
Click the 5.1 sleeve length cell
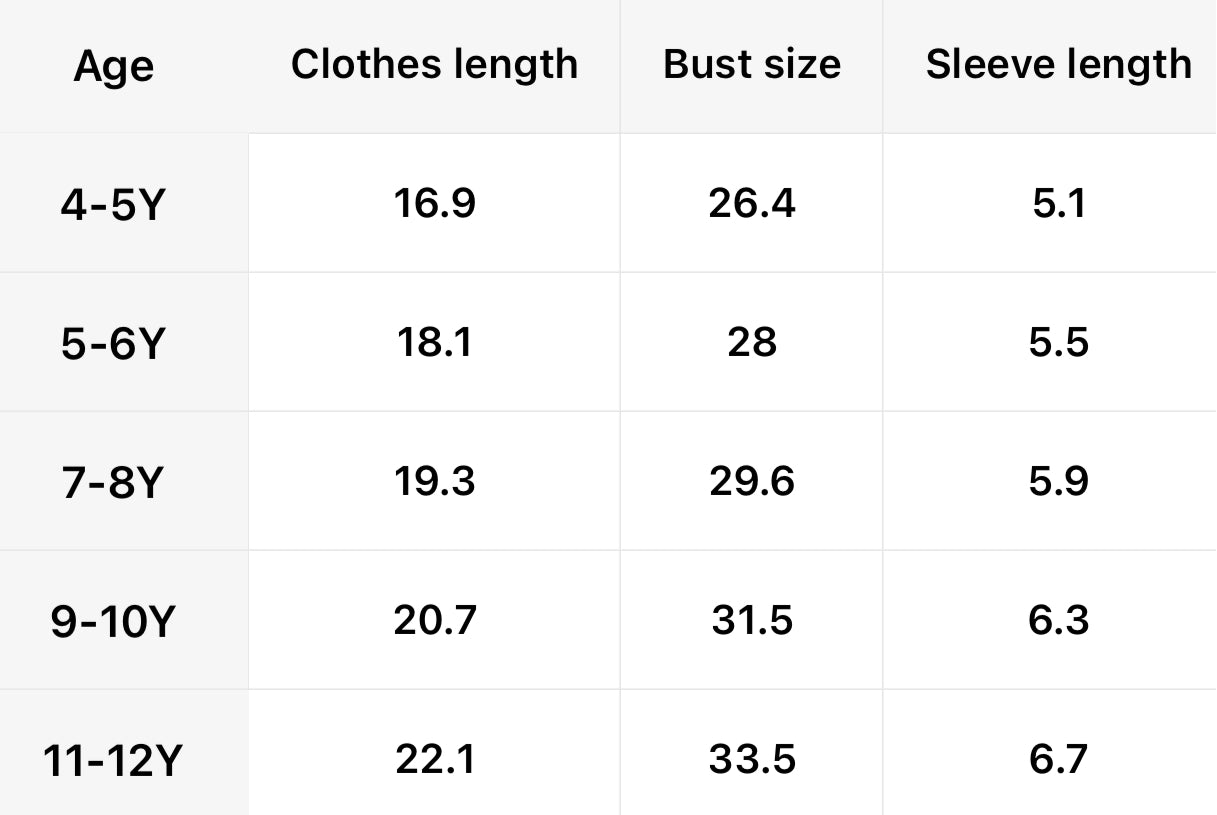click(1058, 203)
